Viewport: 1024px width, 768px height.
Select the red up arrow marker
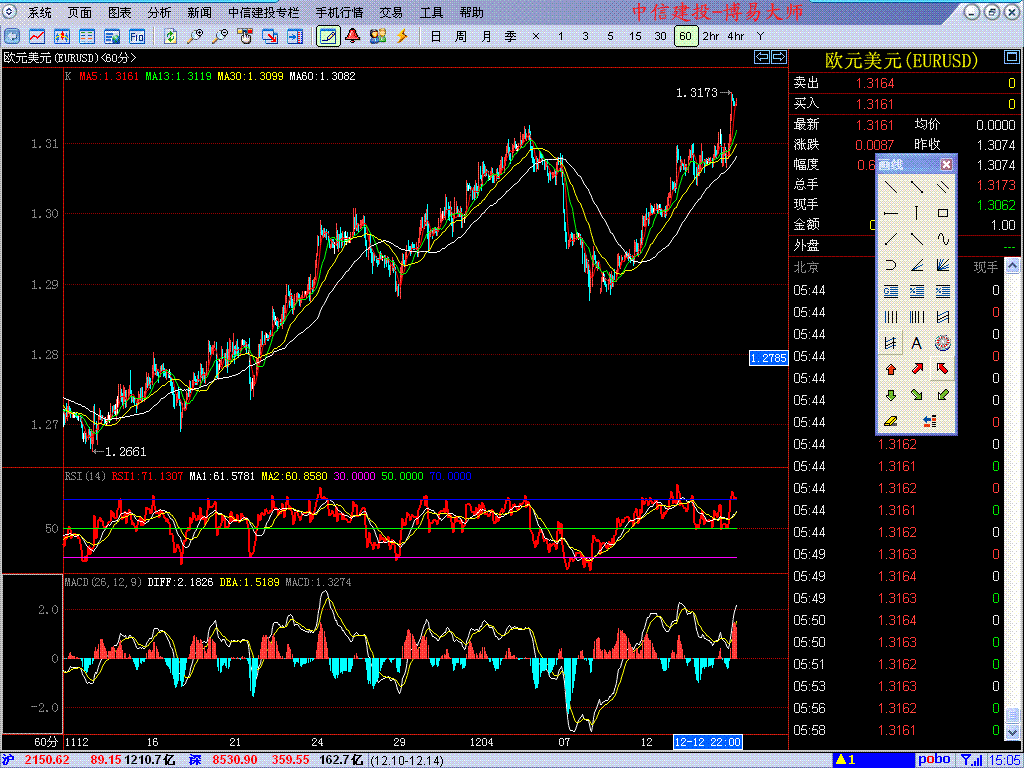(890, 369)
